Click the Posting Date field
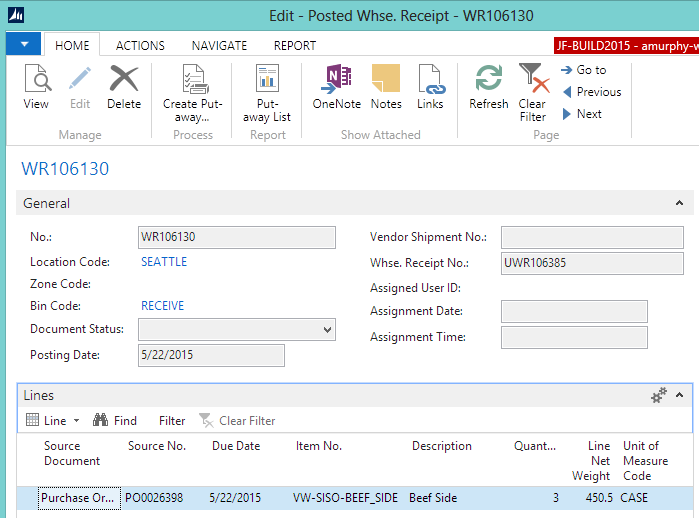Screen dimensions: 699x518 (211, 356)
